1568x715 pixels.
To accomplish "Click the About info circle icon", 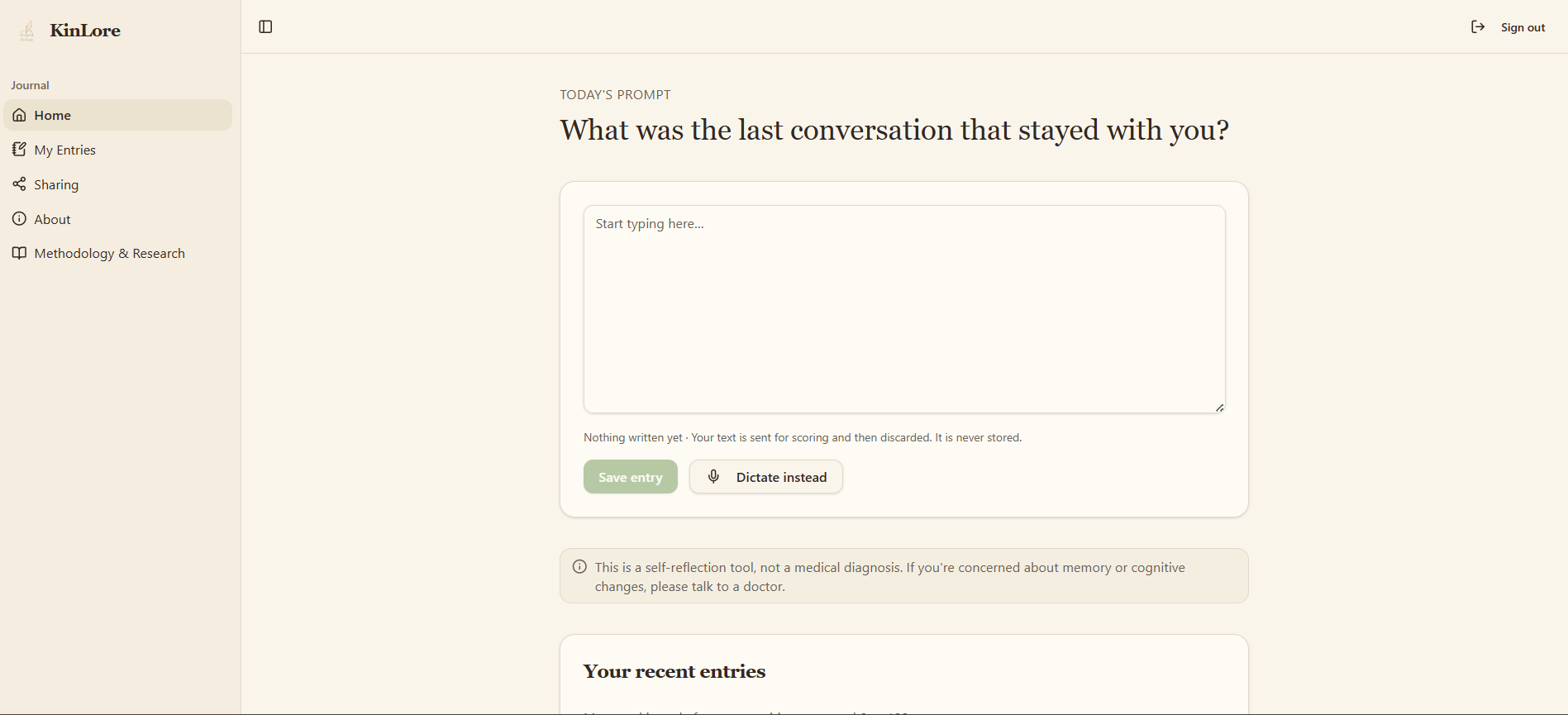I will click(19, 218).
